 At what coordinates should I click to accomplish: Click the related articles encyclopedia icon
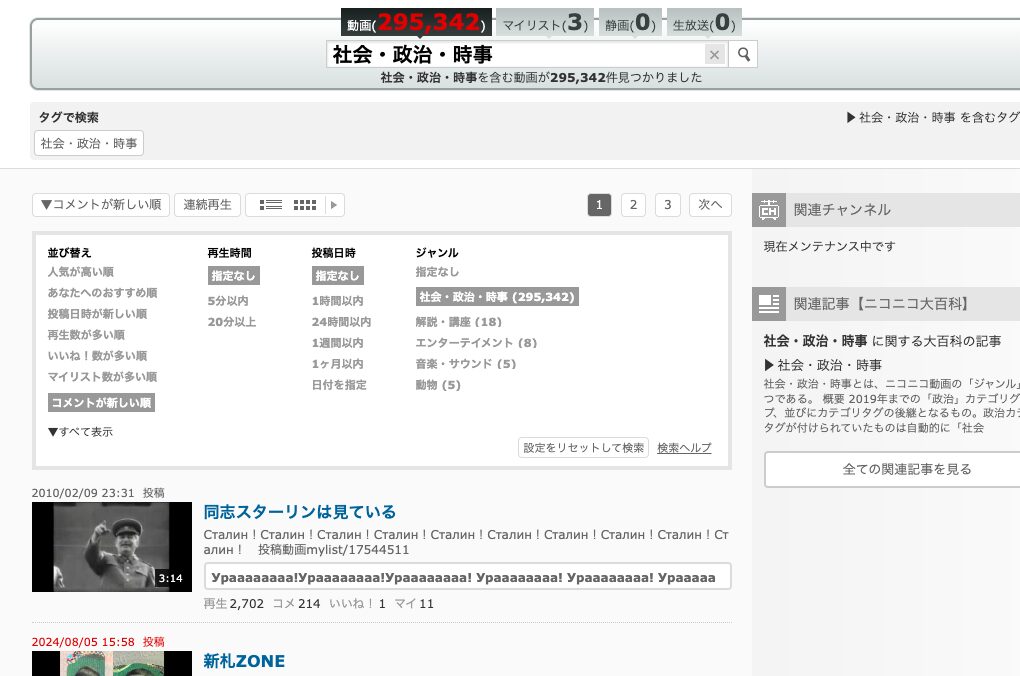tap(769, 303)
